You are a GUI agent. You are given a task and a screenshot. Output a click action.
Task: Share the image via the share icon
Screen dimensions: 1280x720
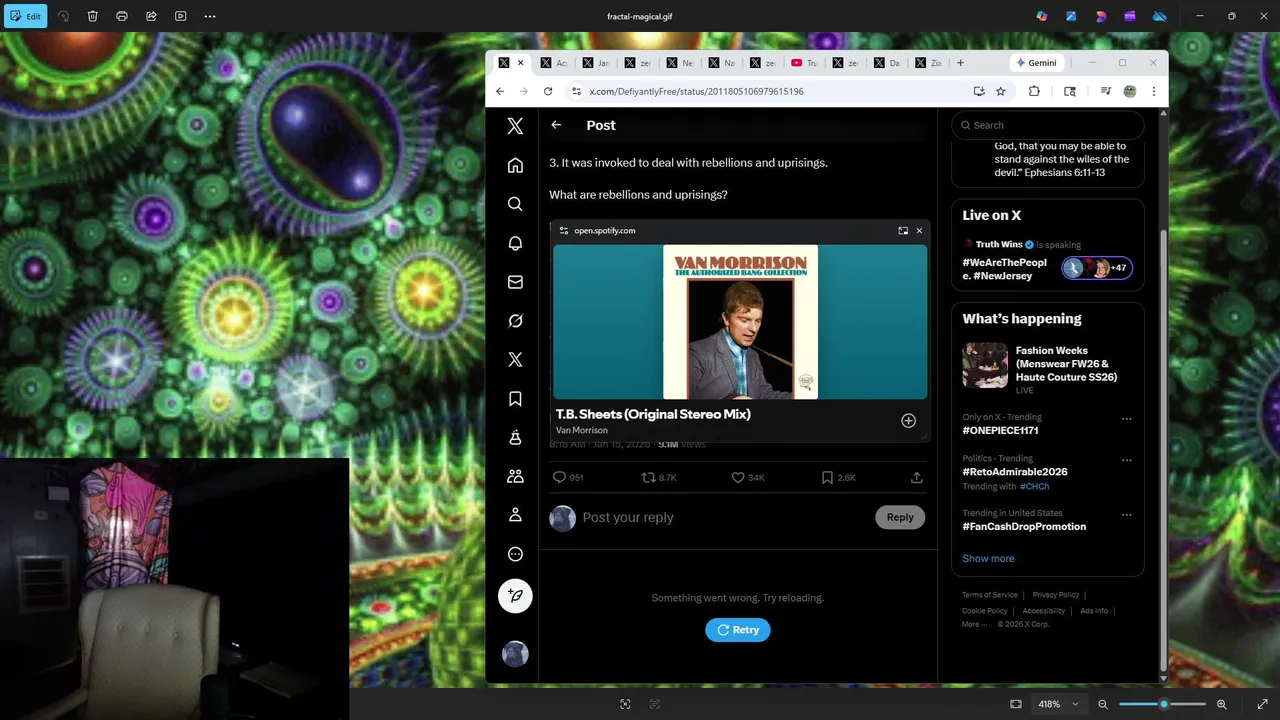pyautogui.click(x=151, y=16)
